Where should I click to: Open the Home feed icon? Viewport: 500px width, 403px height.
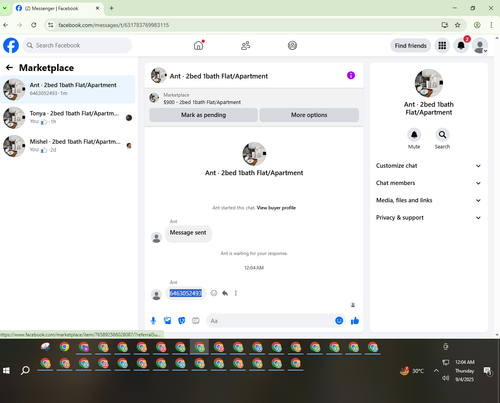[199, 45]
